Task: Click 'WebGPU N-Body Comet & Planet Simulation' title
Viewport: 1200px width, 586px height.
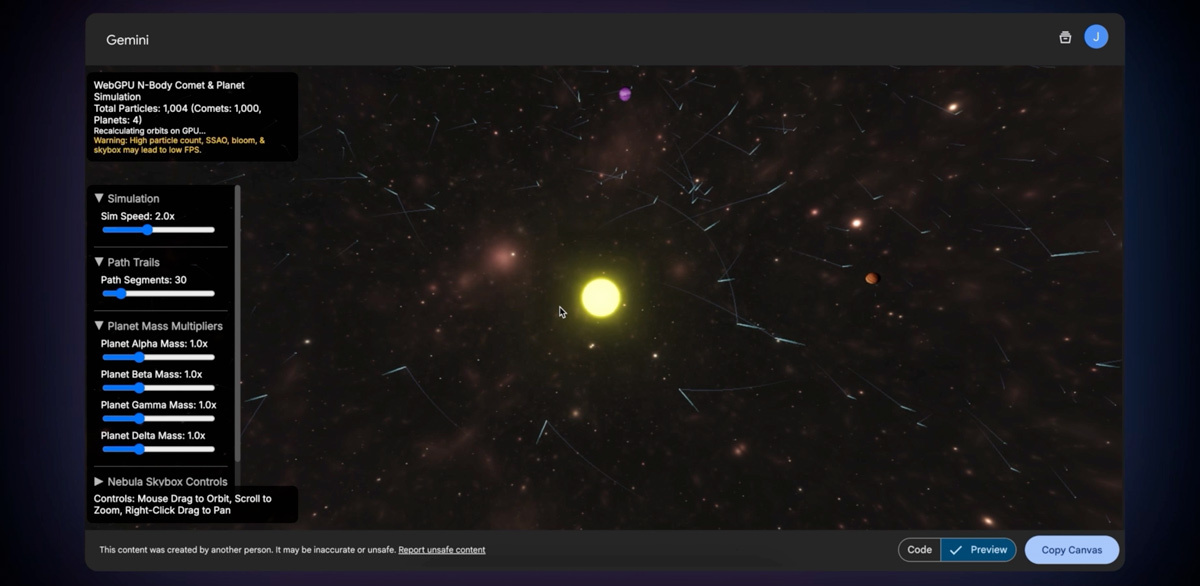Action: point(169,91)
